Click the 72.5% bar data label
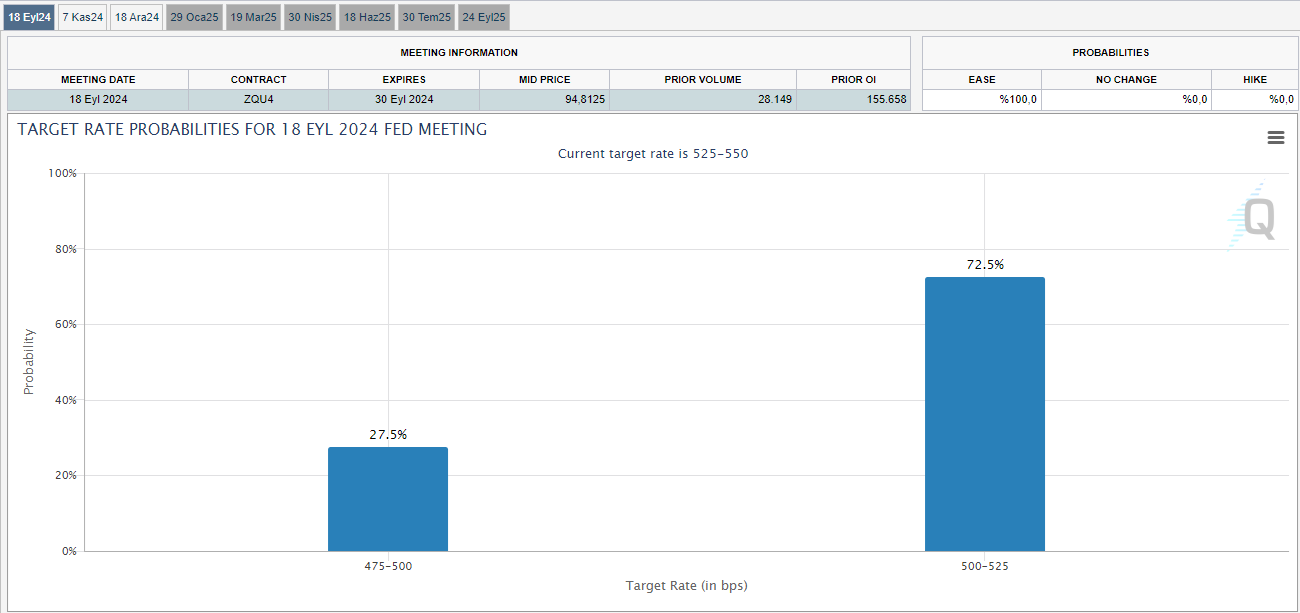 [x=984, y=265]
